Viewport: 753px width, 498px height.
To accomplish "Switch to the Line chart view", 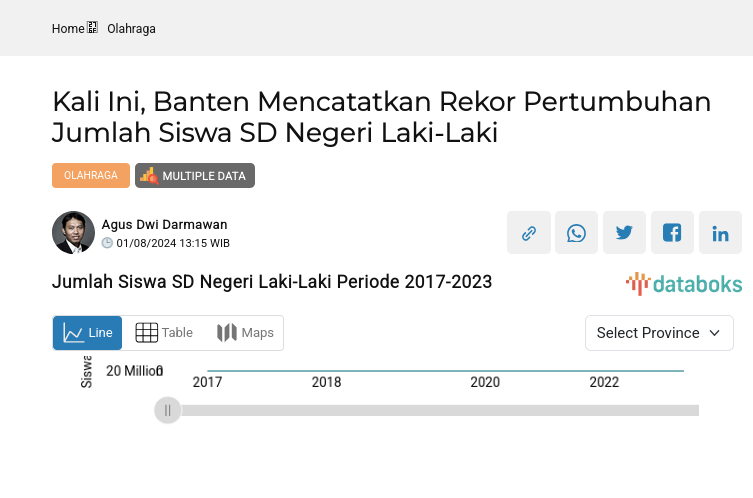I will [88, 333].
